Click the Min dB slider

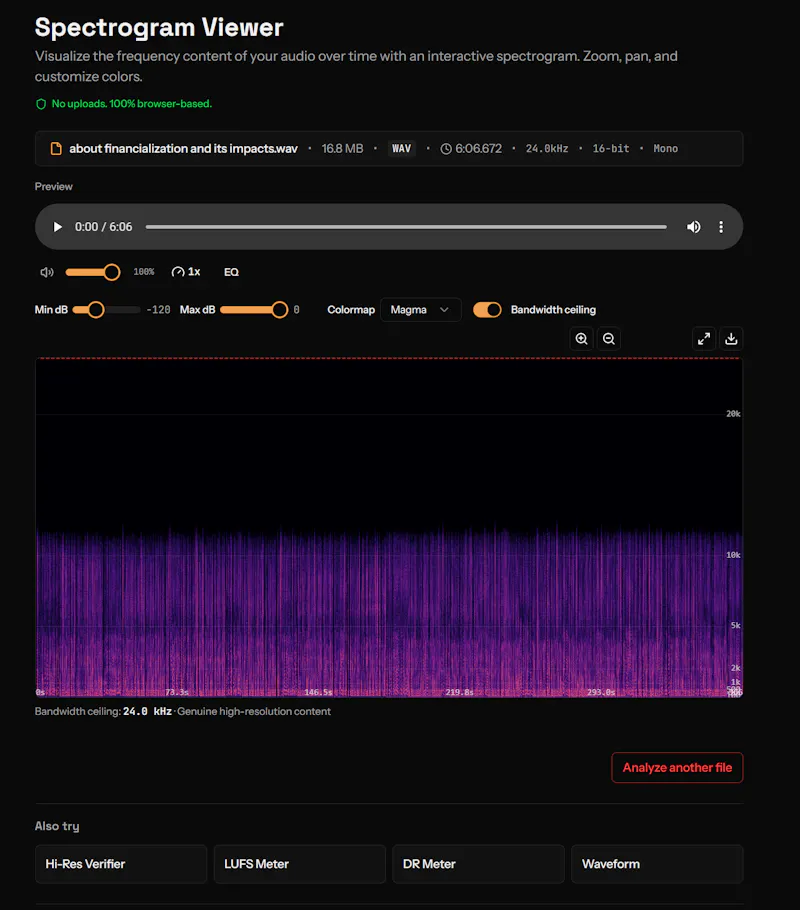[x=106, y=310]
